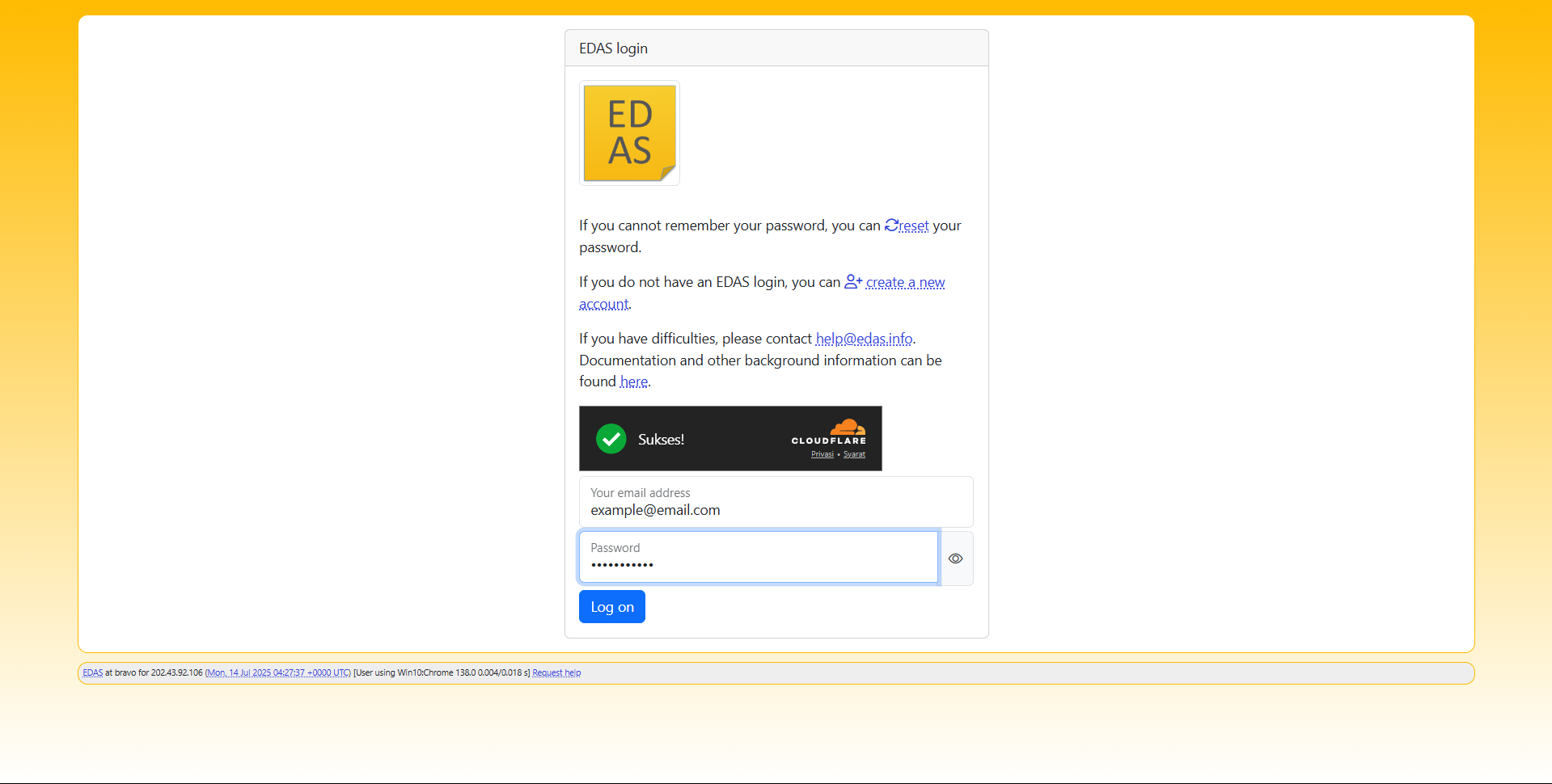Open the Request help footer link
Screen dimensions: 1552x784
coord(556,672)
